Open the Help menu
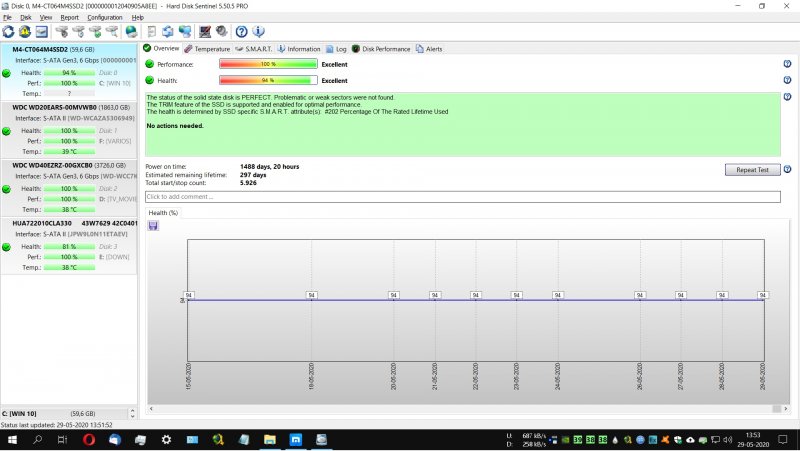 [x=138, y=17]
